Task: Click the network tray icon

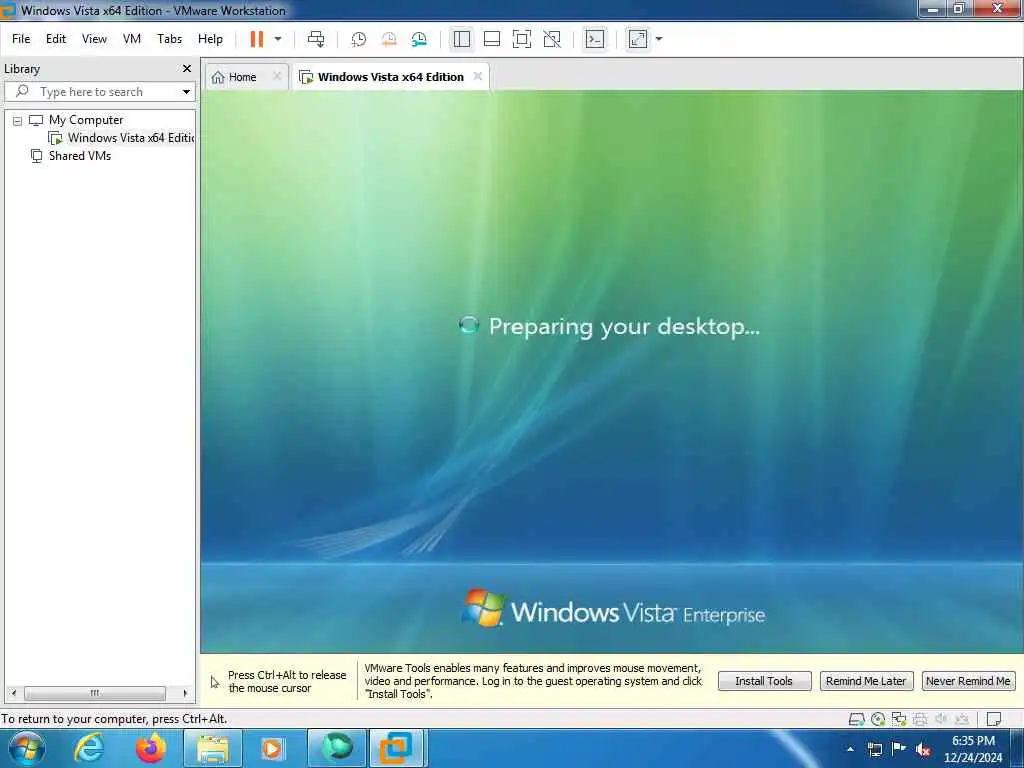Action: 875,750
